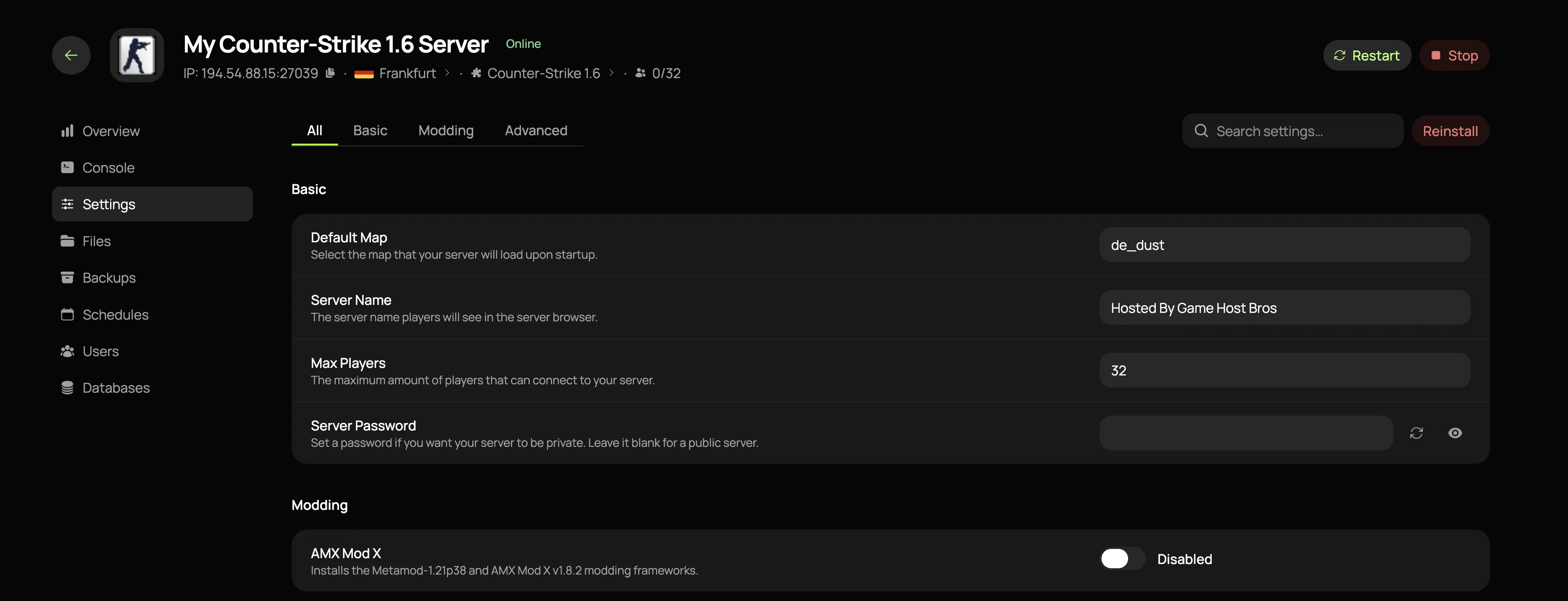
Task: Go back using the arrow button
Action: 71,55
